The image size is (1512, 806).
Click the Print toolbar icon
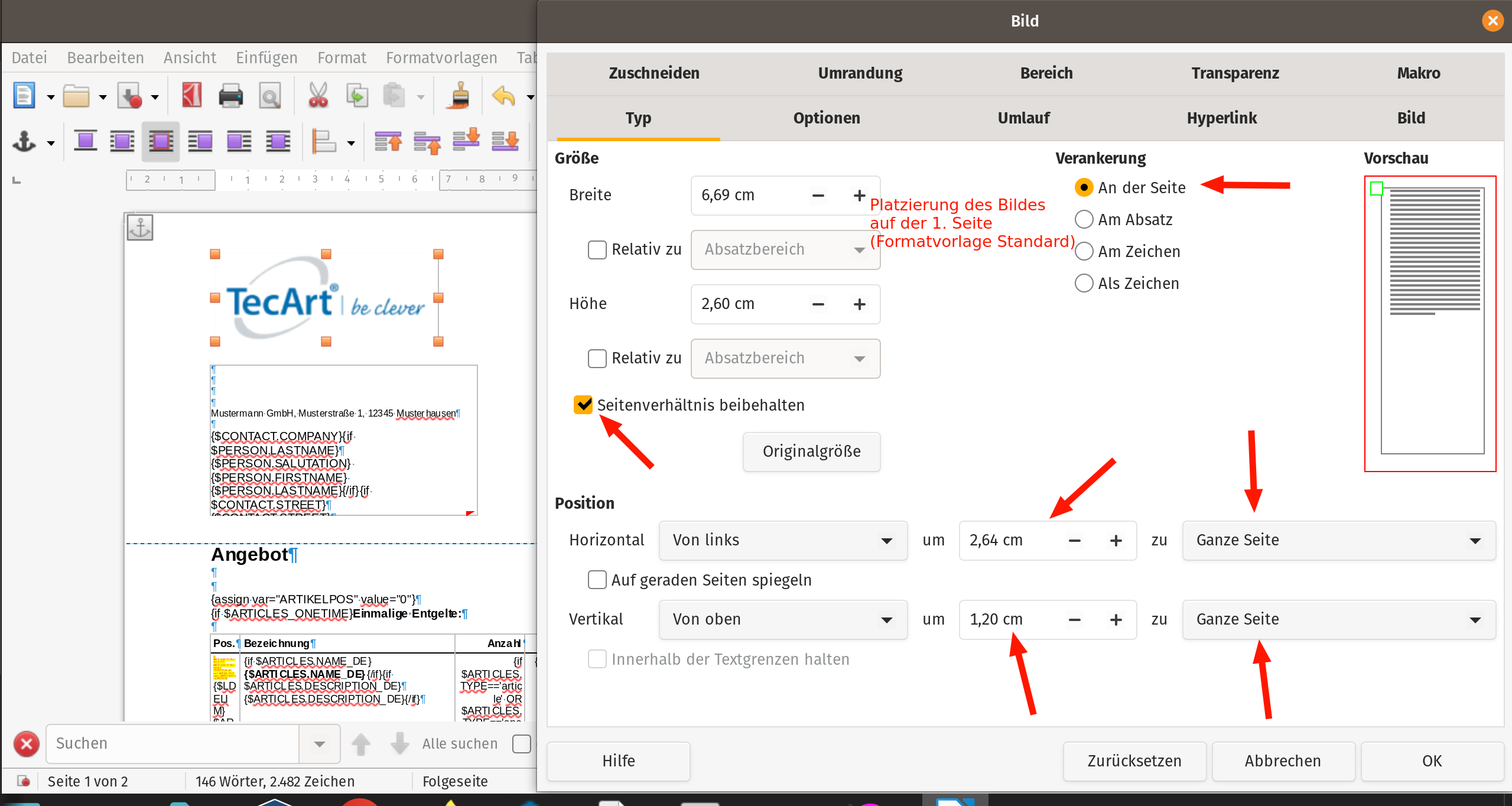pyautogui.click(x=230, y=96)
